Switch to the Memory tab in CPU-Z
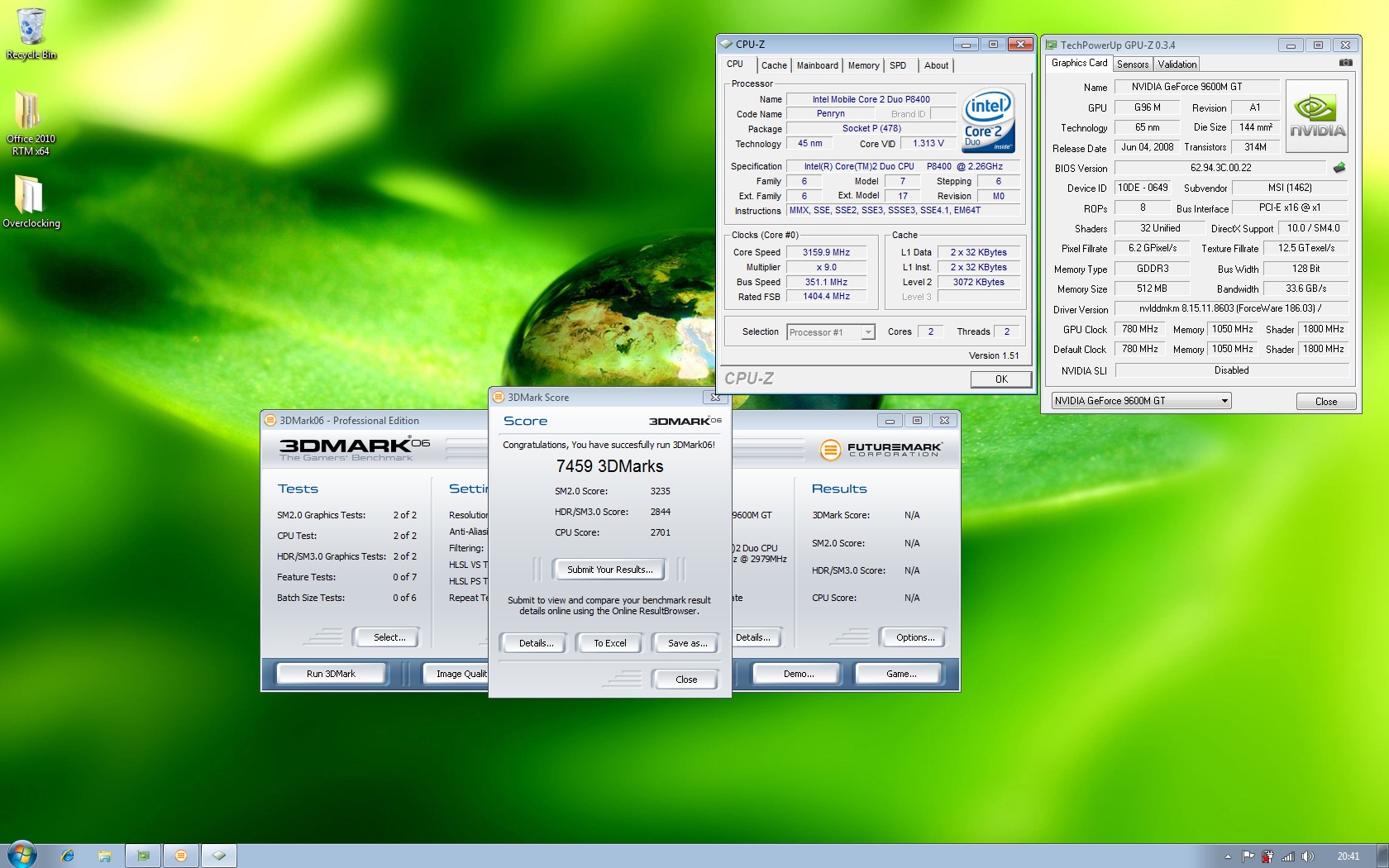Viewport: 1389px width, 868px height. 863,65
